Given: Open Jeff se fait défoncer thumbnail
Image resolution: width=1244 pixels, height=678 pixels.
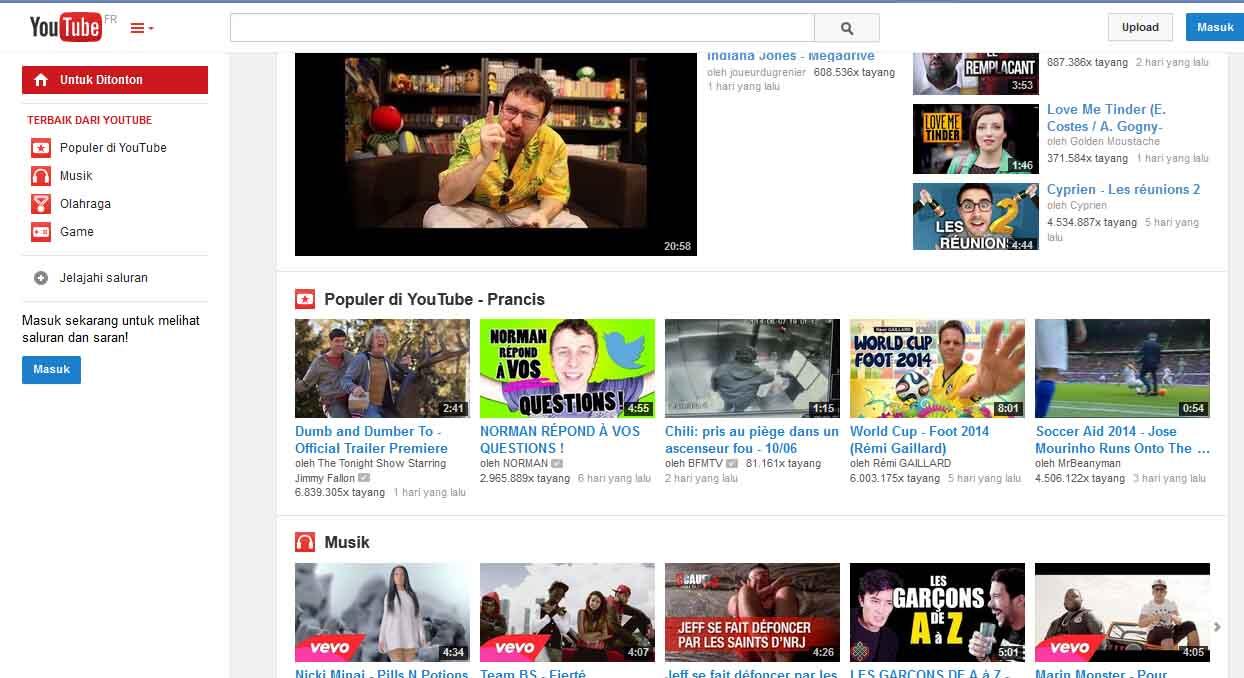Looking at the screenshot, I should (752, 612).
